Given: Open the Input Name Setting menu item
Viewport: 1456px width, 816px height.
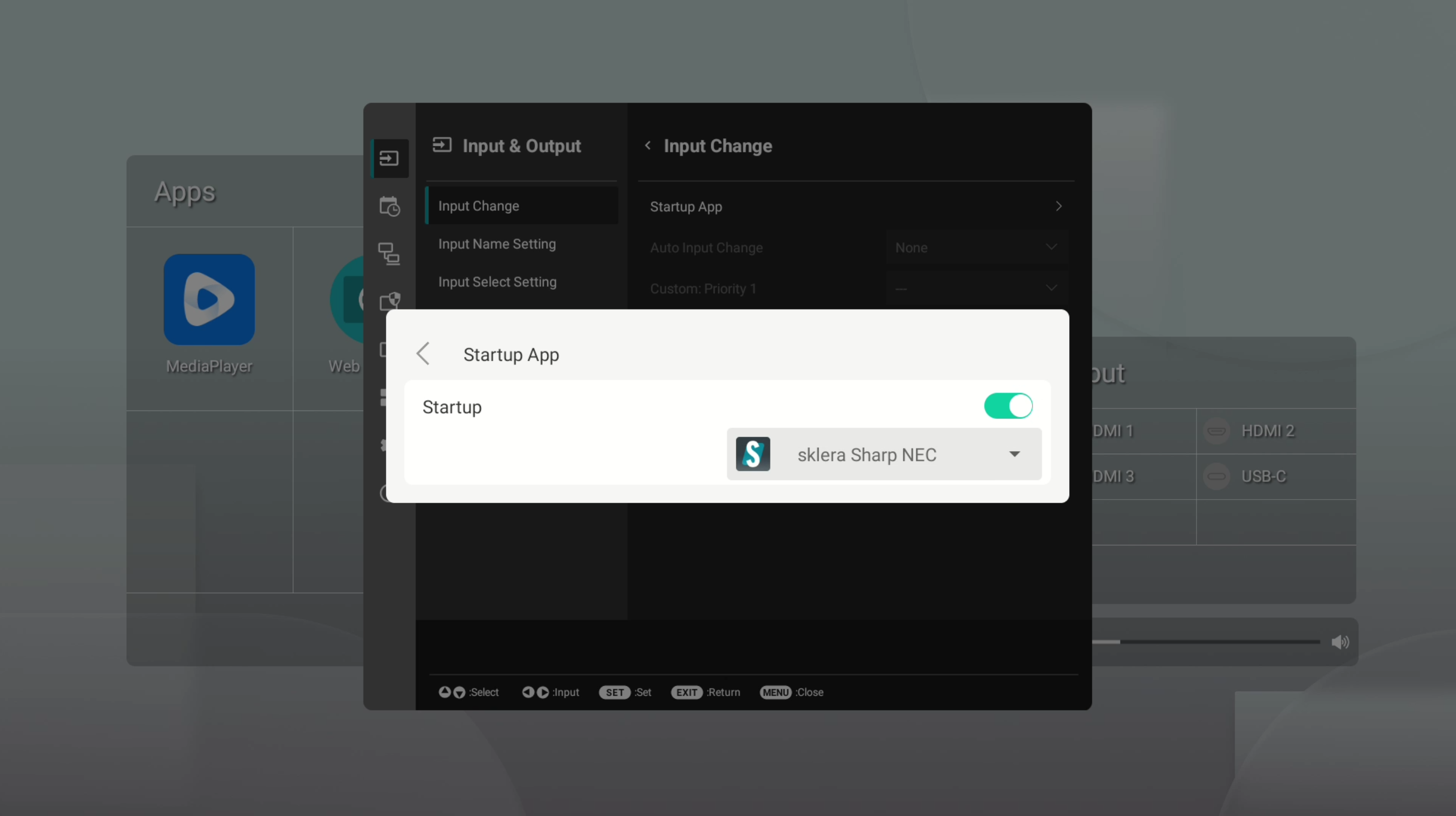Looking at the screenshot, I should (497, 243).
